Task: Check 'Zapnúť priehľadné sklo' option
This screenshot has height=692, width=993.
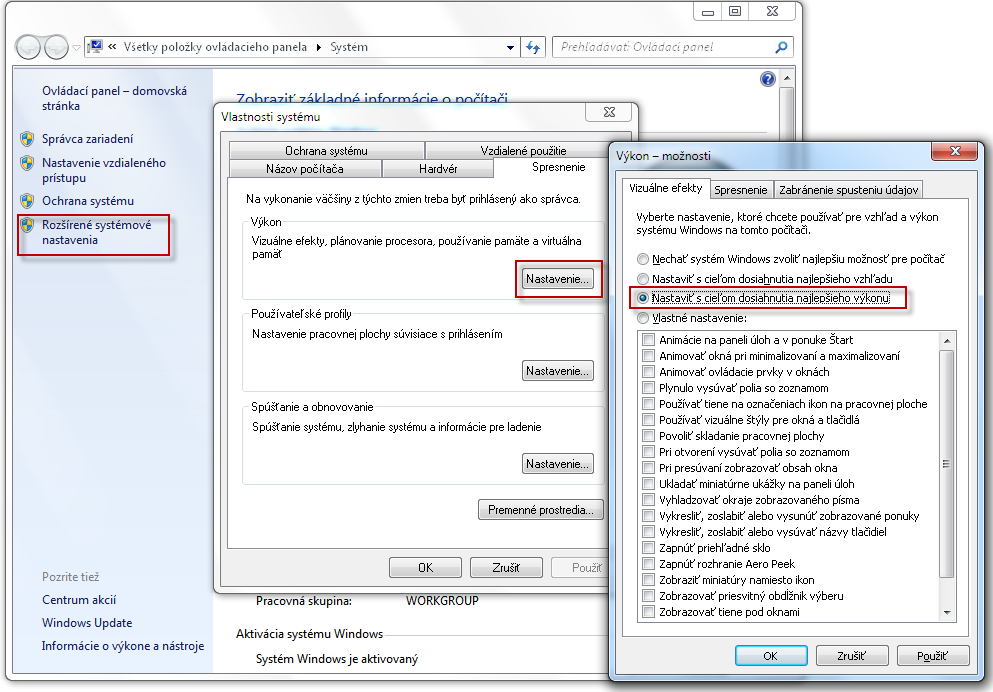Action: click(648, 548)
